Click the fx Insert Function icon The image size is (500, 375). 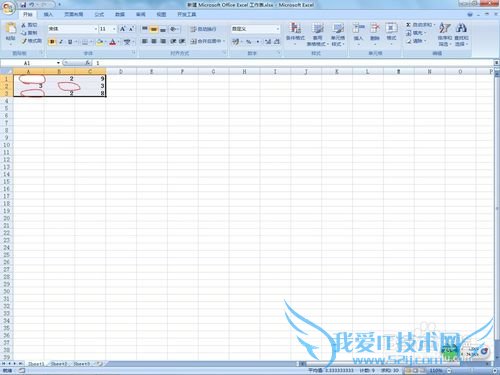87,63
